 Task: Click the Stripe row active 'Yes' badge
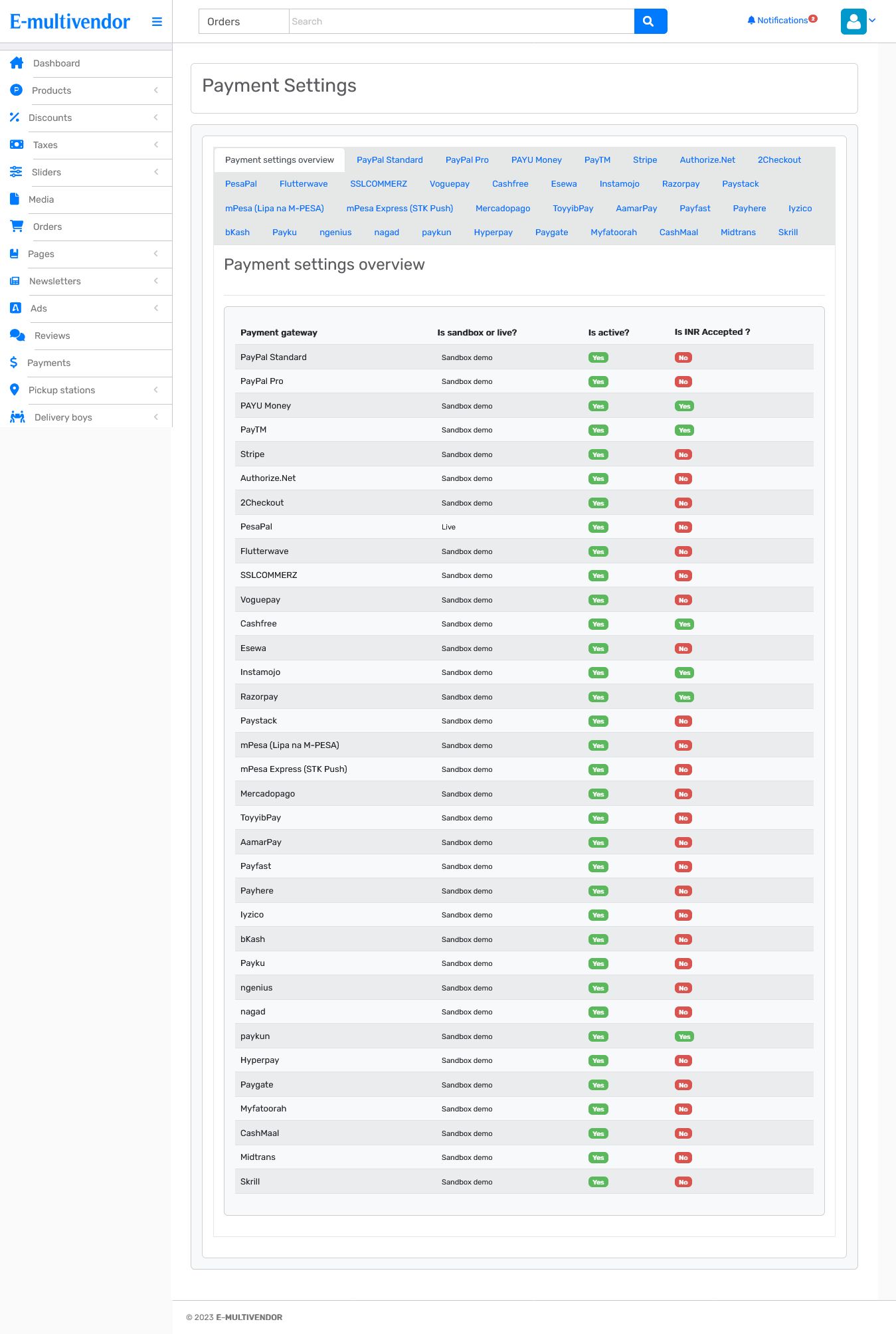[x=598, y=455]
